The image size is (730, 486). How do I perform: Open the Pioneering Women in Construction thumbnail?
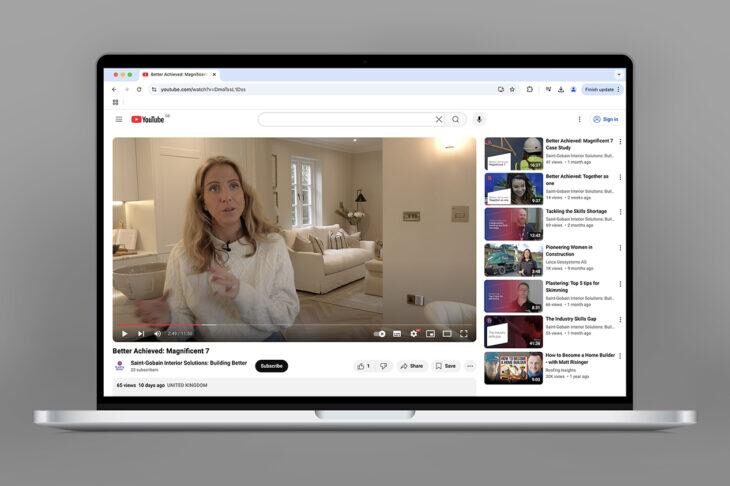(x=513, y=260)
